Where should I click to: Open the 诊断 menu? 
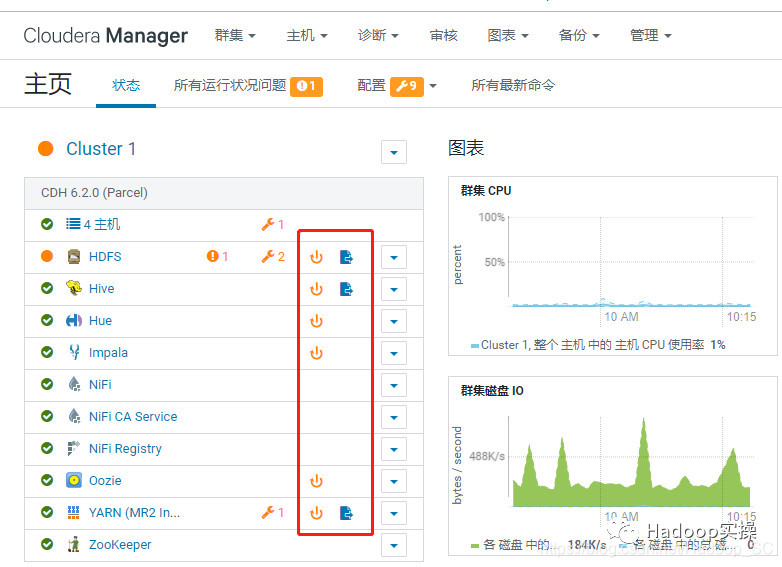(378, 35)
